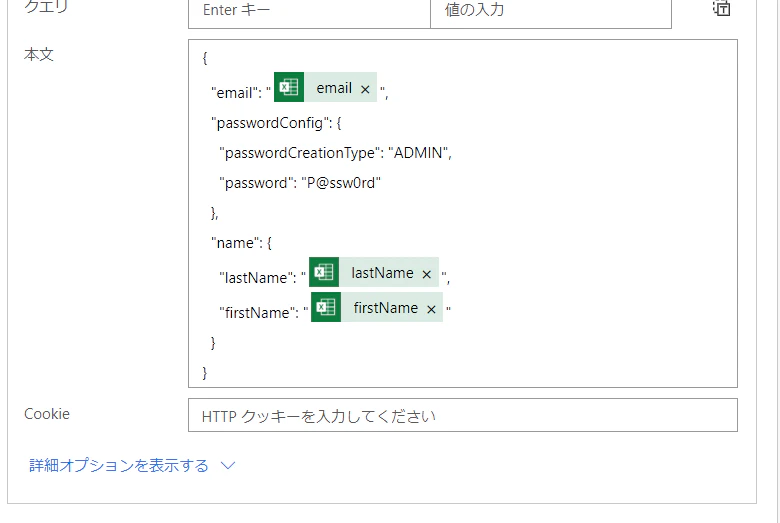The height and width of the screenshot is (523, 780).
Task: Remove the email dynamic content token
Action: click(x=365, y=89)
